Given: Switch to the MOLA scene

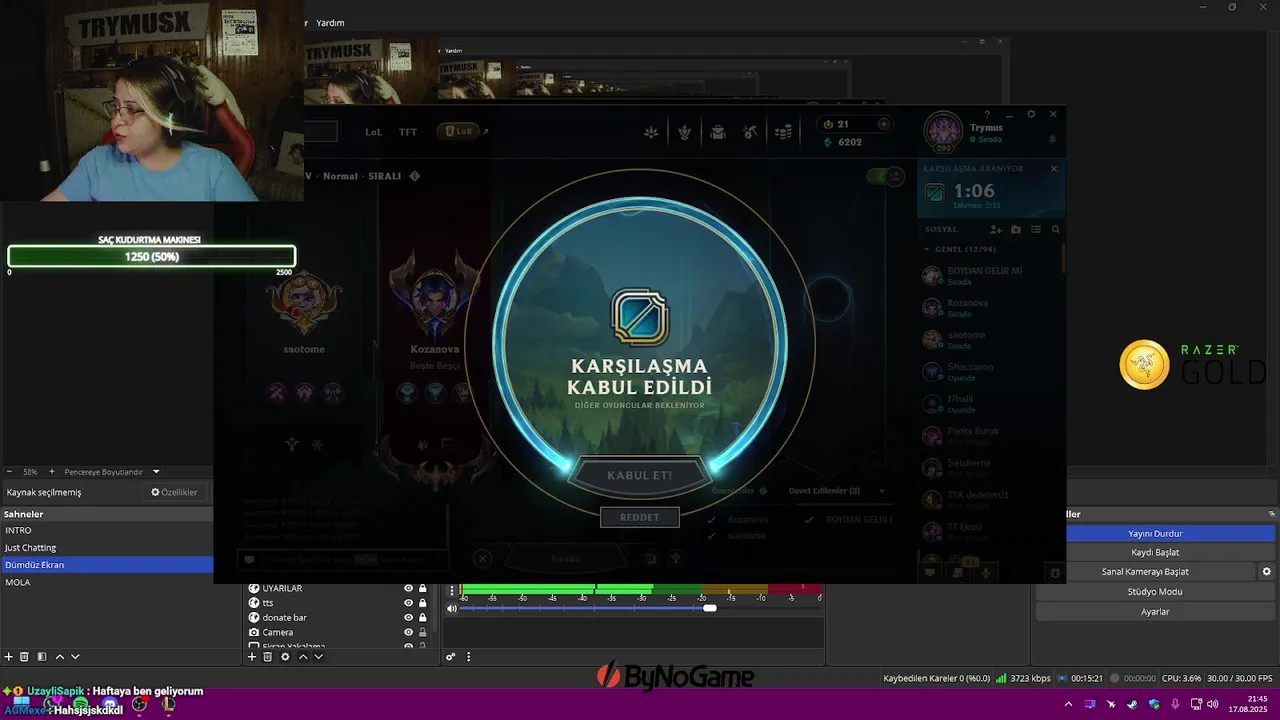Looking at the screenshot, I should [x=107, y=582].
